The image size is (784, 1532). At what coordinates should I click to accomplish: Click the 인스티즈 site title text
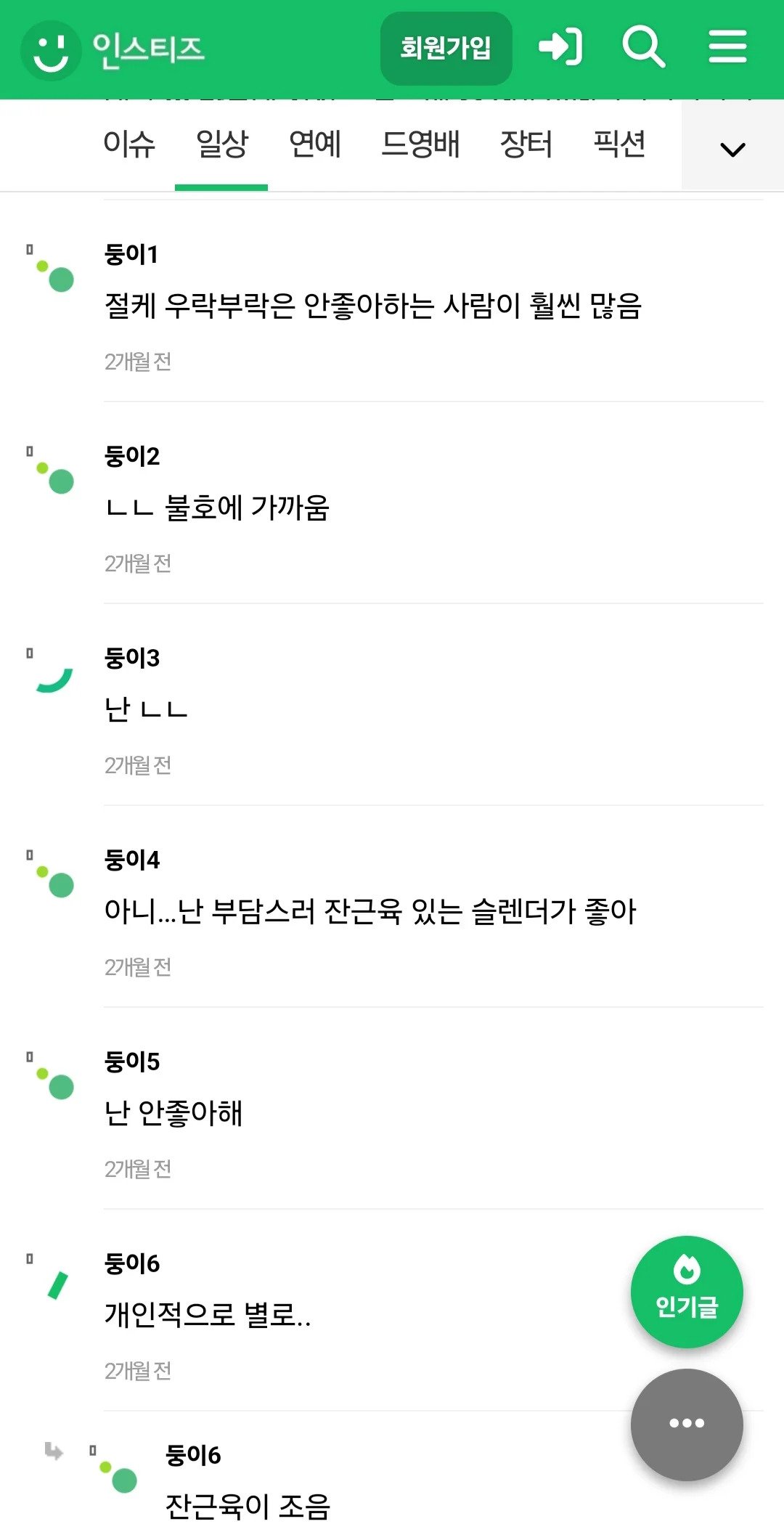coord(149,50)
